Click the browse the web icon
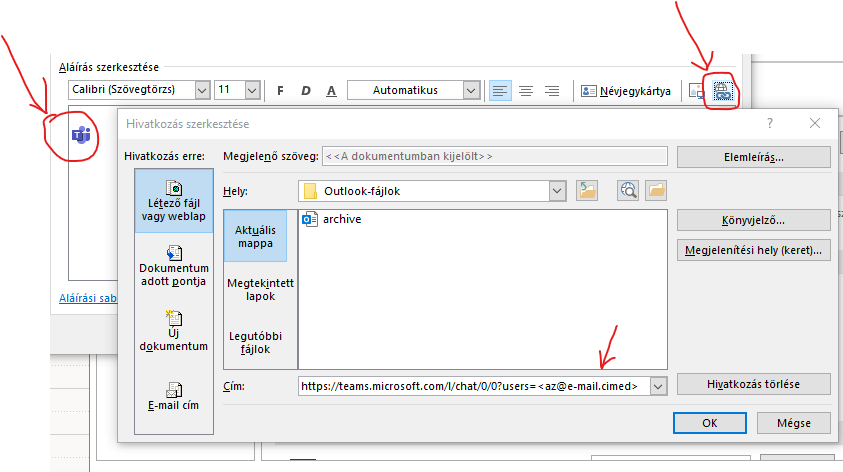Viewport: 843px width, 472px height. click(x=628, y=190)
